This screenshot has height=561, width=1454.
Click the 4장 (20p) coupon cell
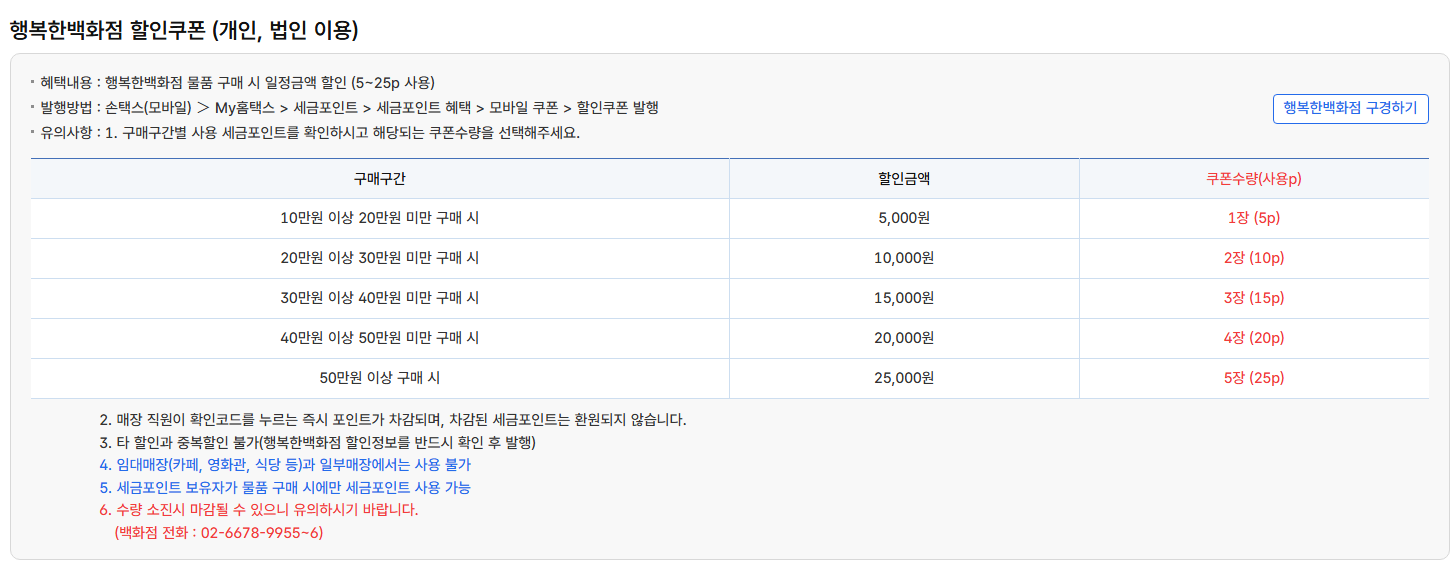(x=1253, y=338)
